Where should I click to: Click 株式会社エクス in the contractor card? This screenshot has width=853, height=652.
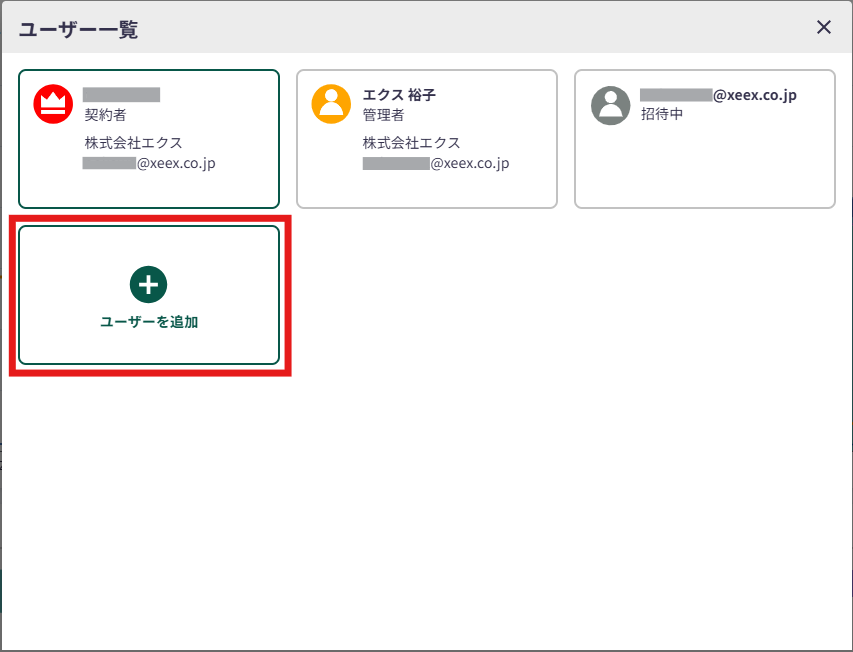pos(134,143)
